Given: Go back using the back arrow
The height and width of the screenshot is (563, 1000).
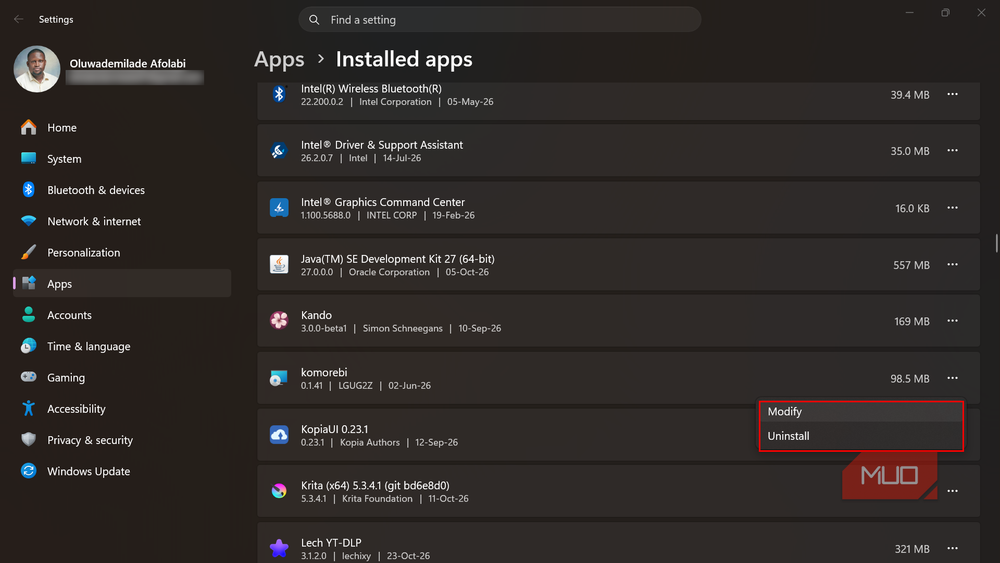Looking at the screenshot, I should (x=18, y=19).
